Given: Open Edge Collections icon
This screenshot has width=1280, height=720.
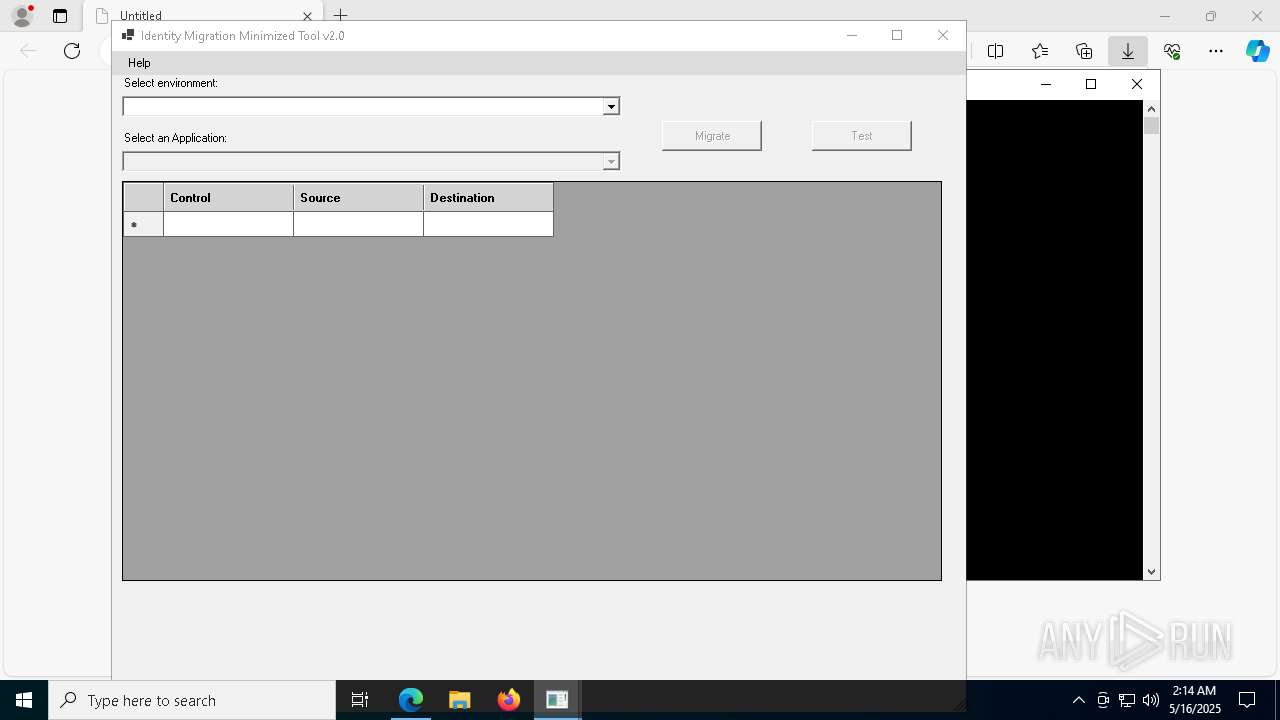Looking at the screenshot, I should pos(1084,51).
